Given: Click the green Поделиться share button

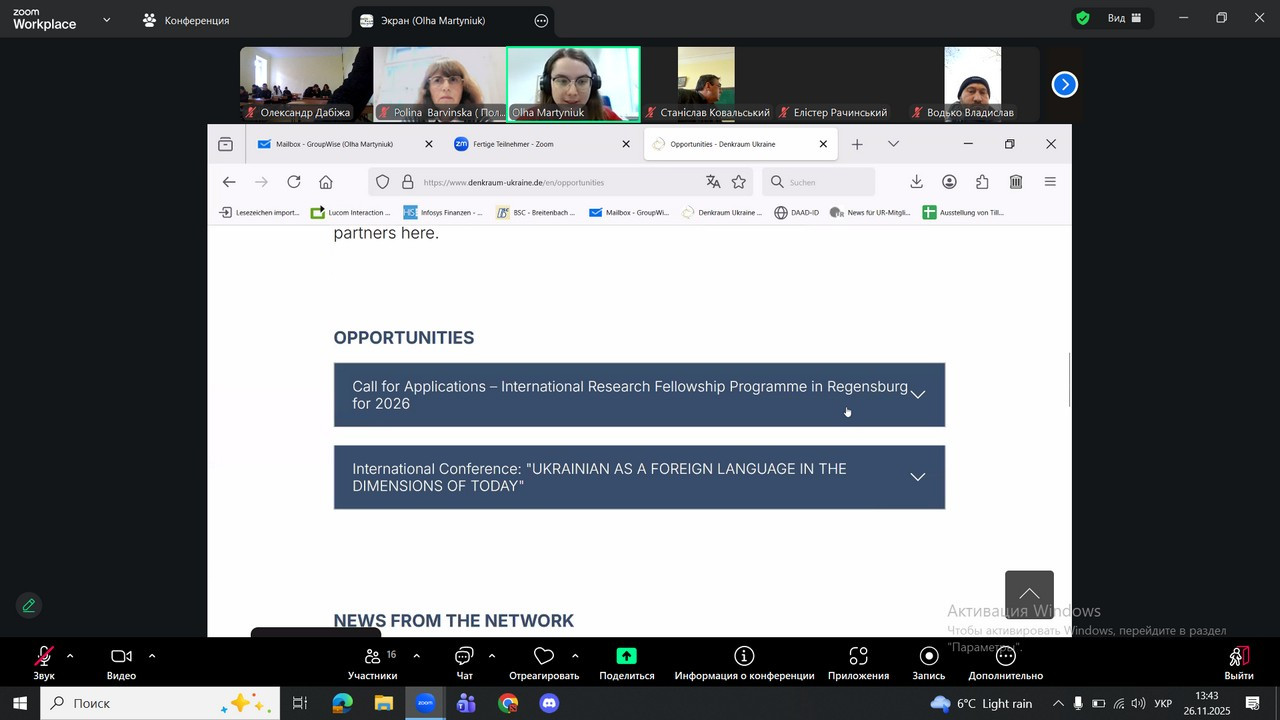Looking at the screenshot, I should pos(627,662).
